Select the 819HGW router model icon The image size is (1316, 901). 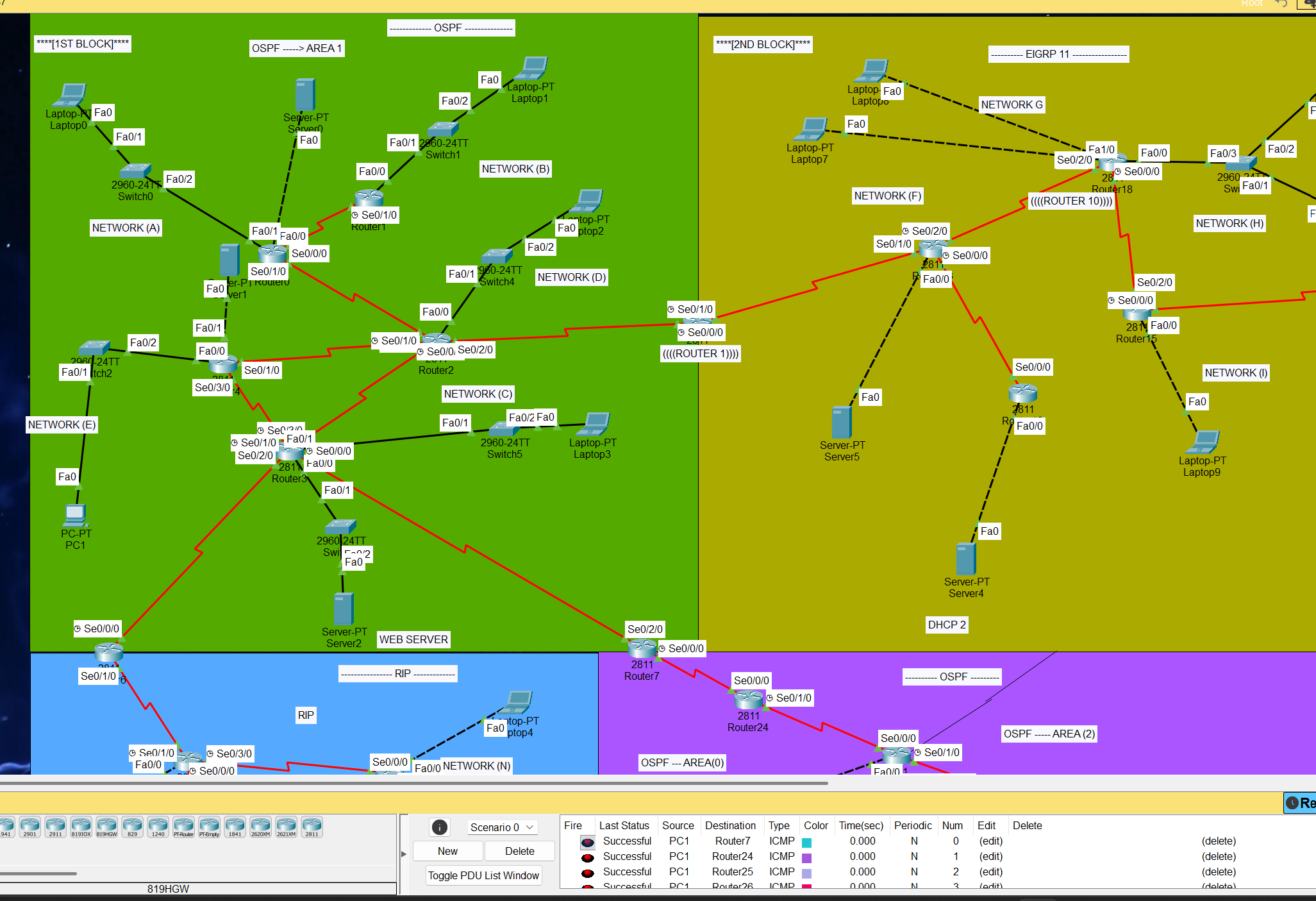pyautogui.click(x=107, y=827)
